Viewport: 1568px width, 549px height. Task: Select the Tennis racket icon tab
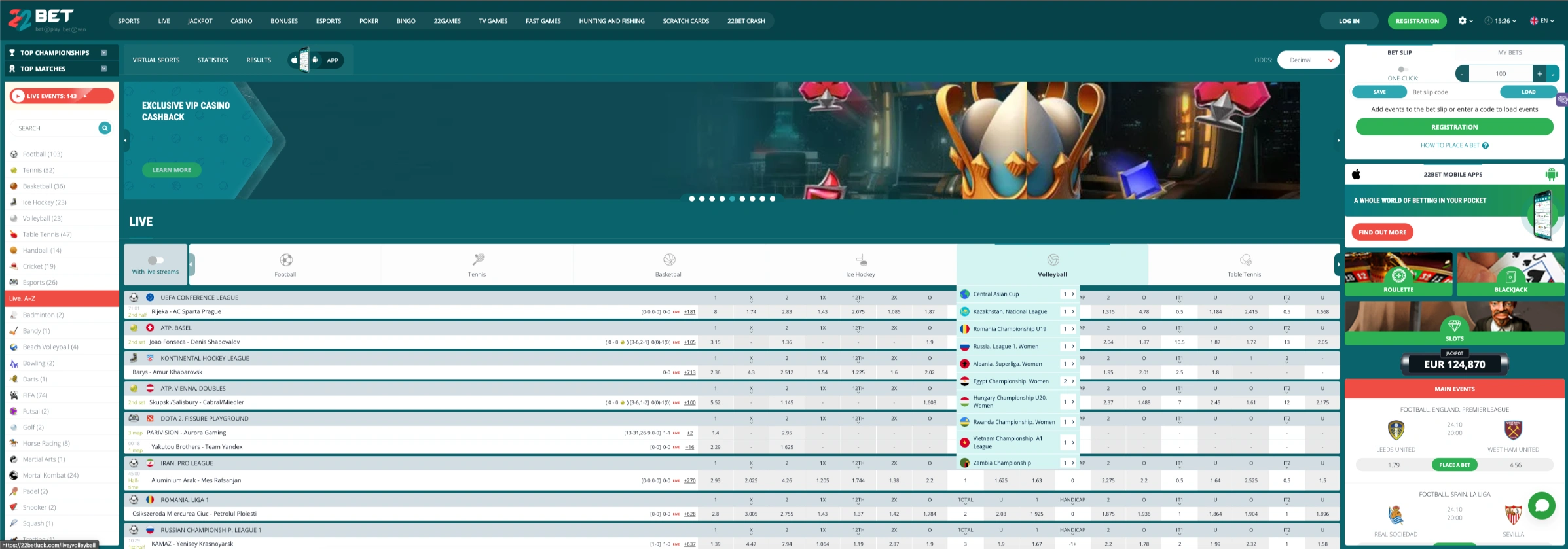(x=477, y=260)
